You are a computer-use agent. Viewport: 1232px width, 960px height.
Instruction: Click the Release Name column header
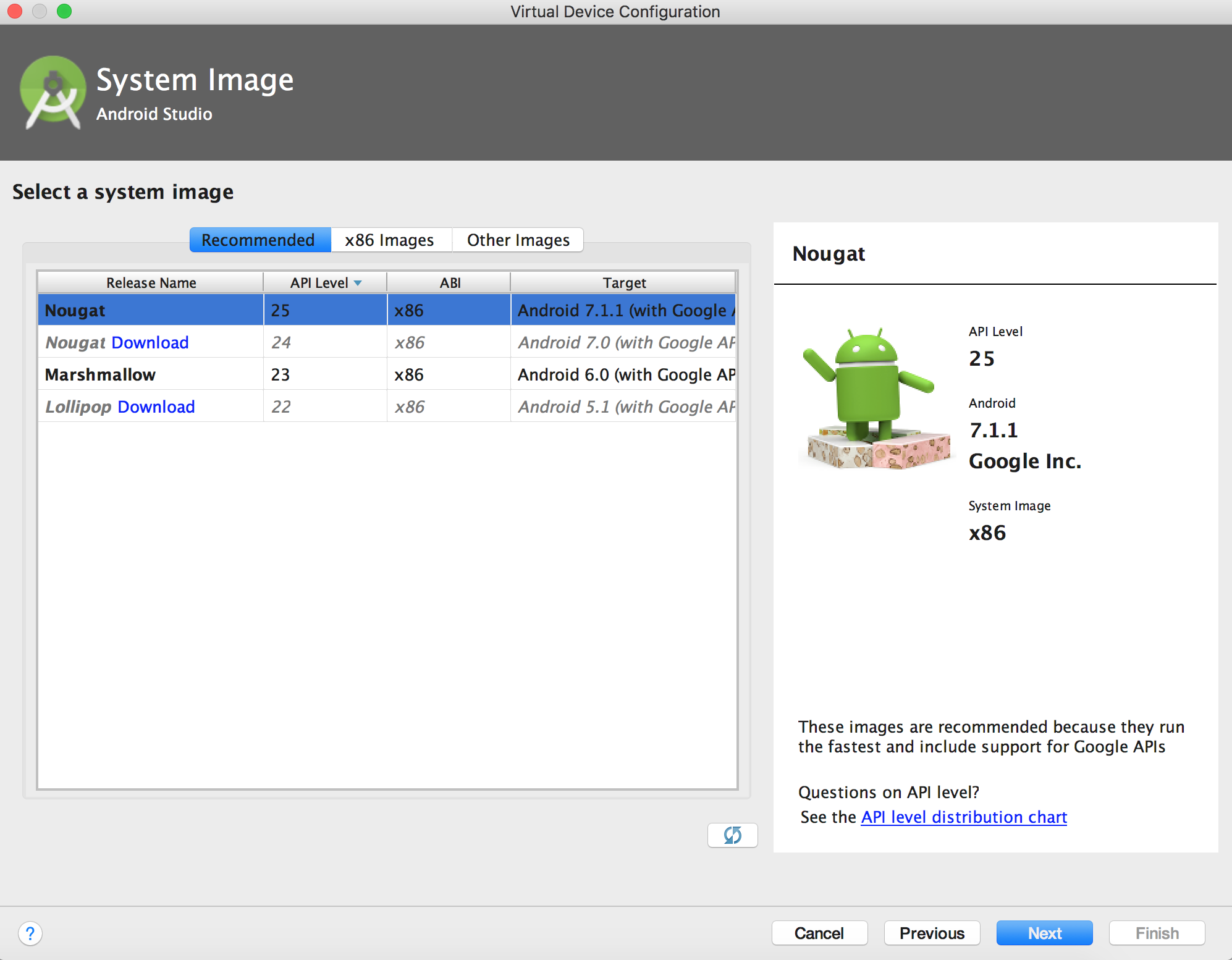[x=150, y=282]
